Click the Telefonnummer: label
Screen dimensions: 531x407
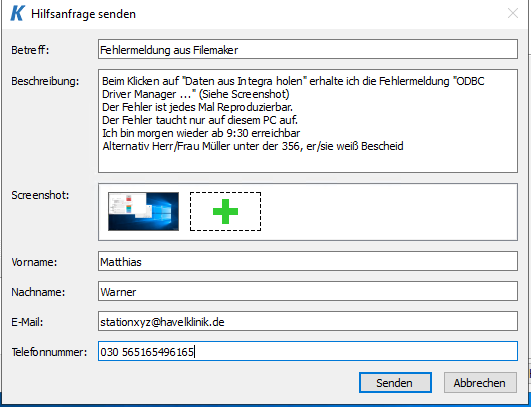pos(49,352)
